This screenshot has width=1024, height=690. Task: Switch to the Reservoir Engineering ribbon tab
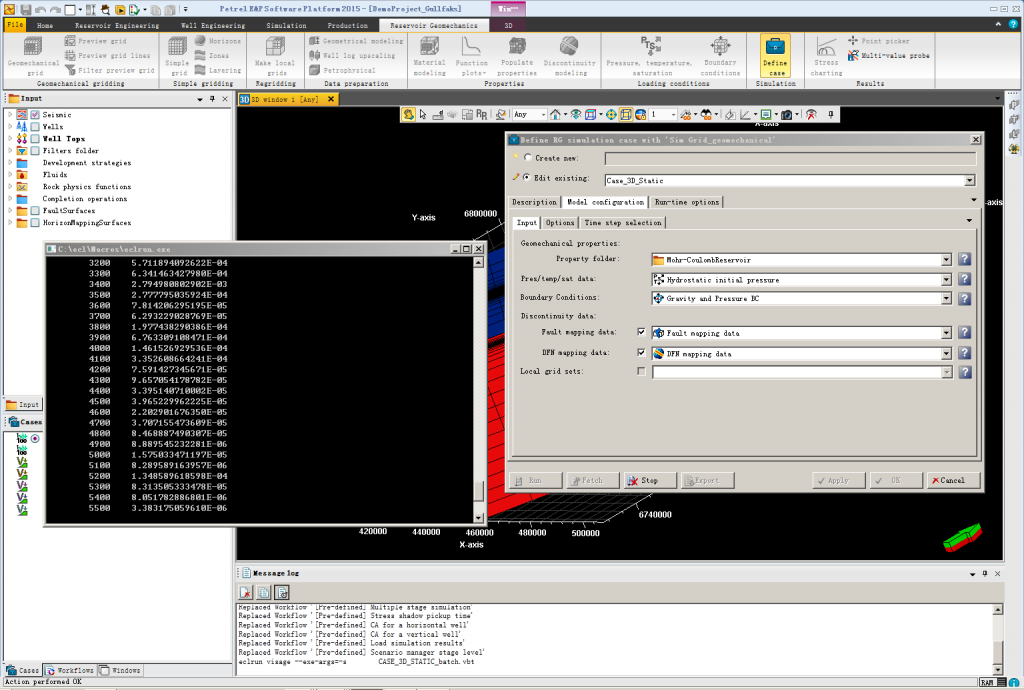[x=117, y=25]
